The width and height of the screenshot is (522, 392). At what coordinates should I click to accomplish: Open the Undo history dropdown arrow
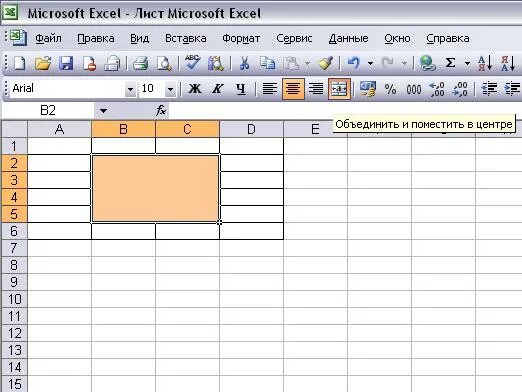coord(370,63)
